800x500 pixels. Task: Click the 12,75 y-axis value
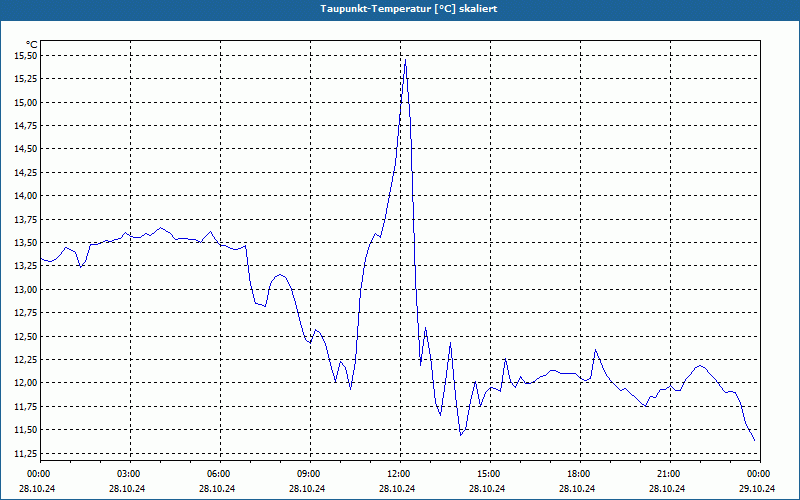point(25,313)
